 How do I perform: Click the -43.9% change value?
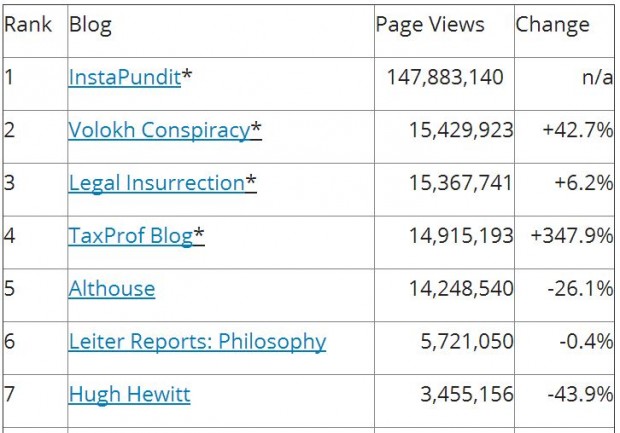[x=580, y=394]
